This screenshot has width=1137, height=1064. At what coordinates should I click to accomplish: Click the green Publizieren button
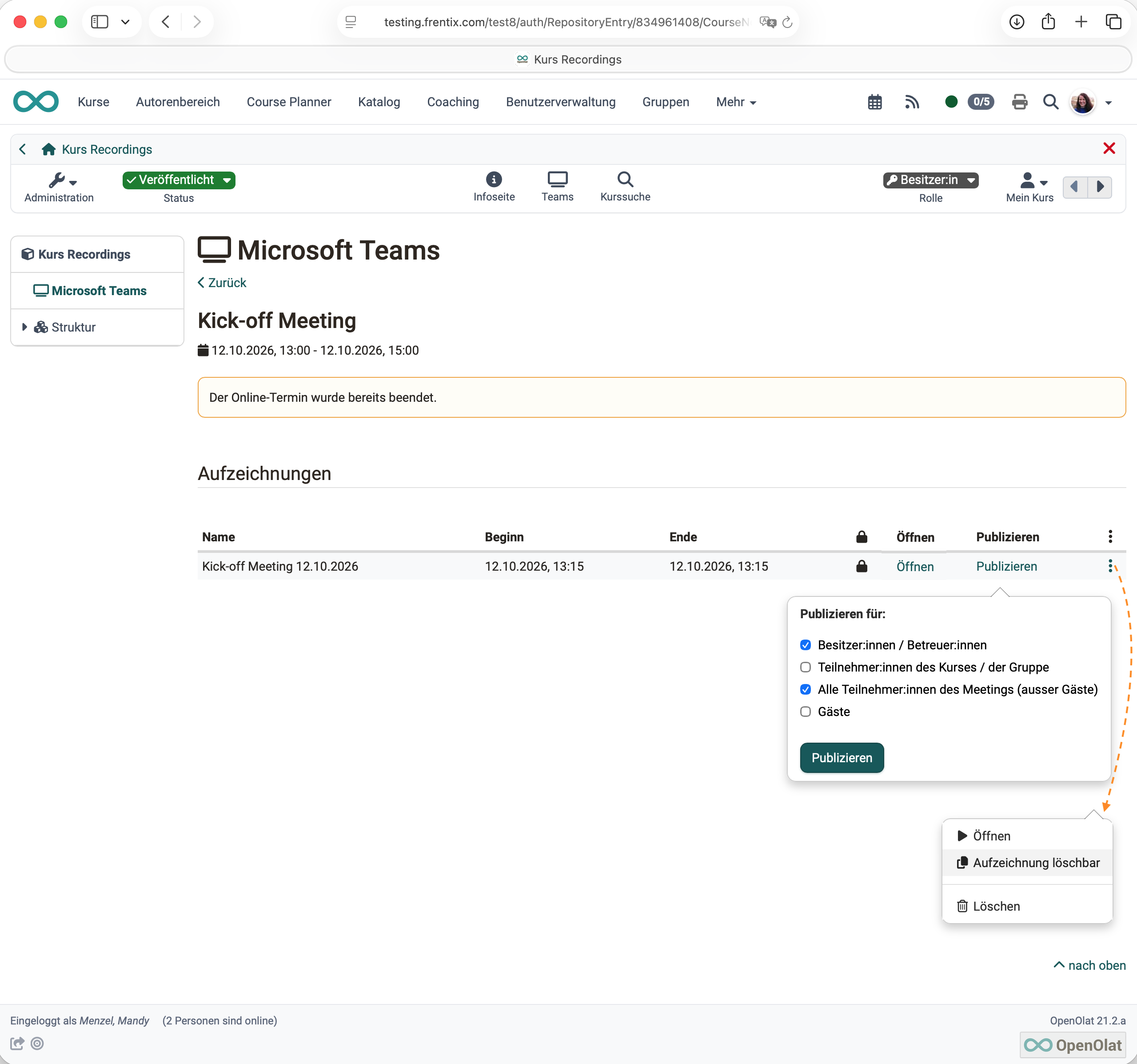[842, 758]
